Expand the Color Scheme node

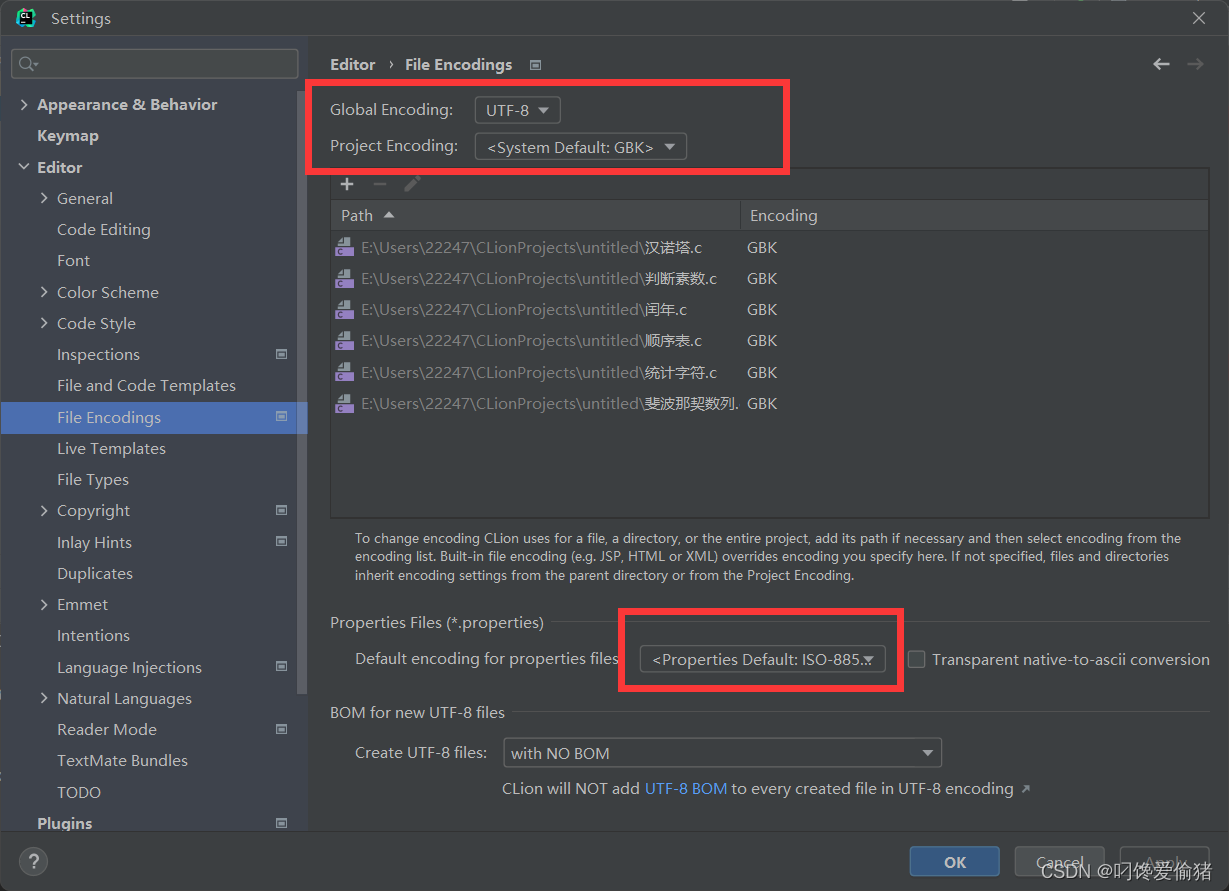pos(44,292)
